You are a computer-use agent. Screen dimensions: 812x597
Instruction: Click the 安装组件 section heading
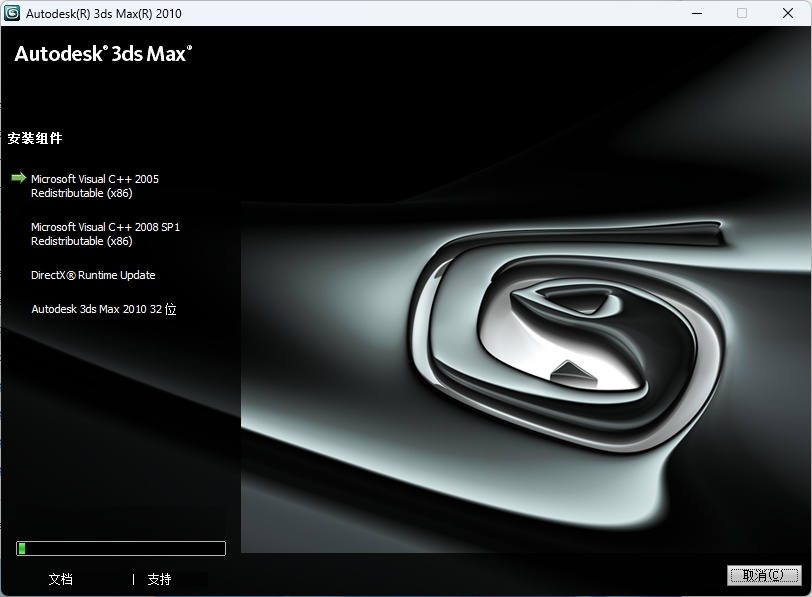coord(35,138)
